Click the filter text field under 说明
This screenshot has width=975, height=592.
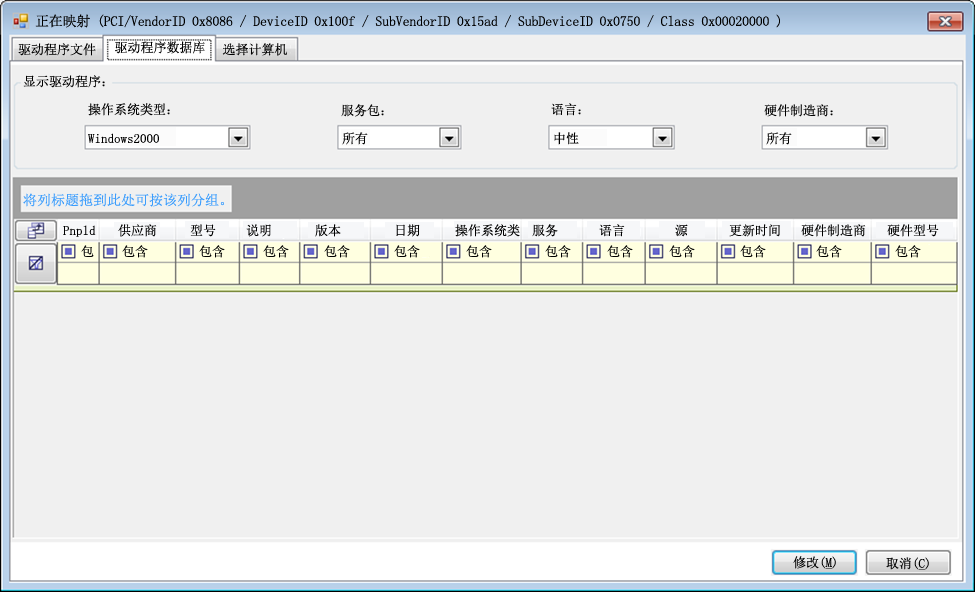pos(269,273)
